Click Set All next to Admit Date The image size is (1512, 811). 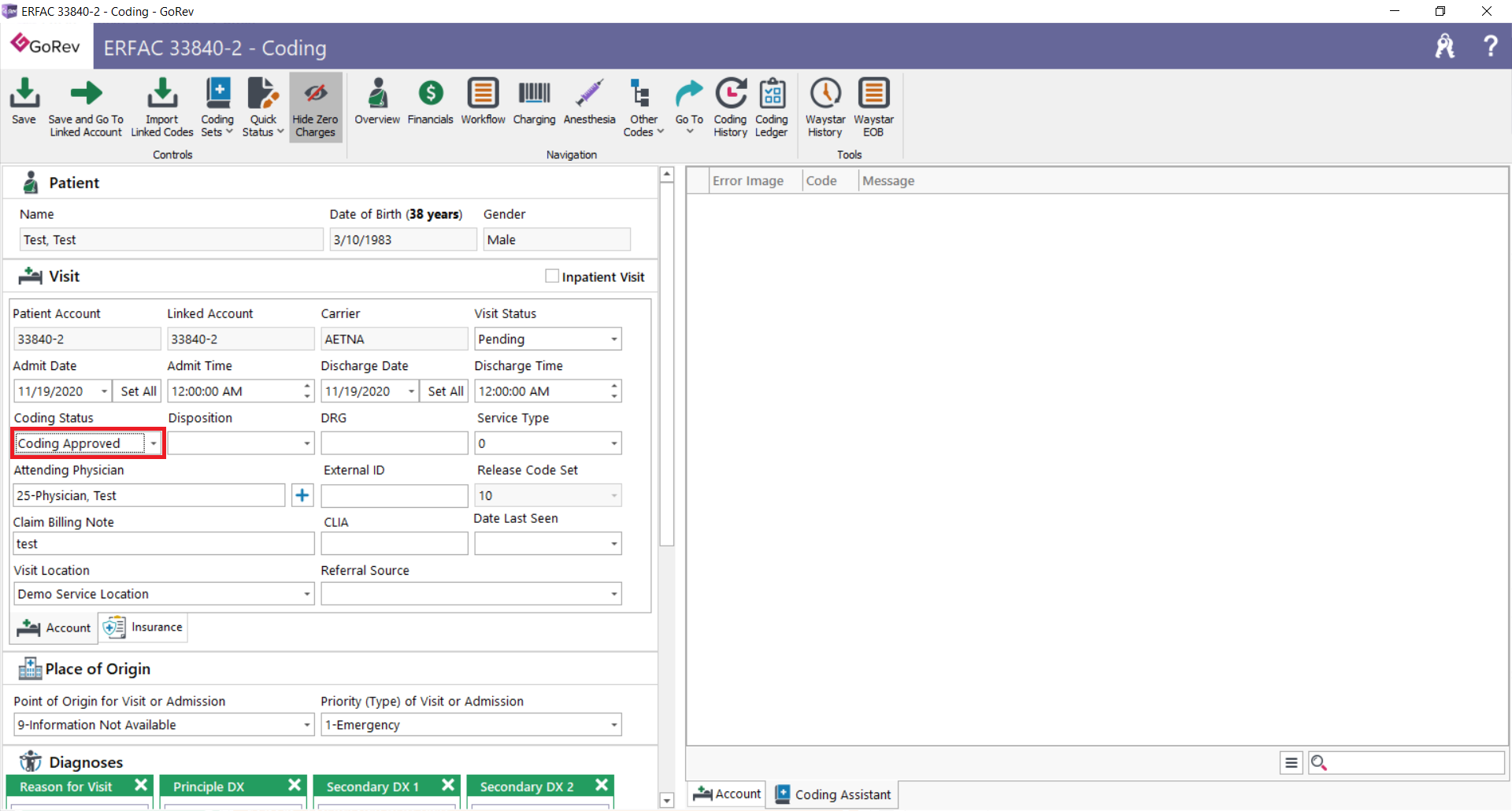[138, 391]
